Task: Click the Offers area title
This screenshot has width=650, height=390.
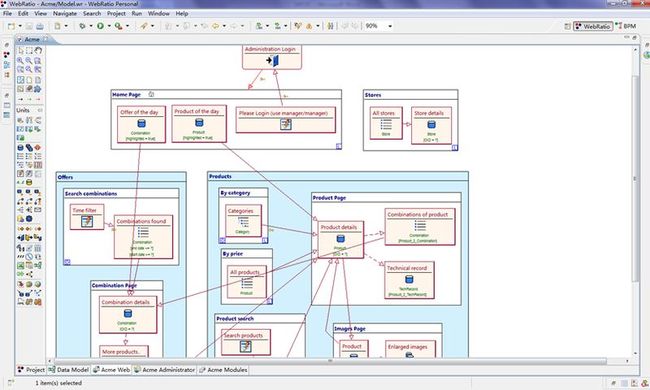Action: [65, 177]
